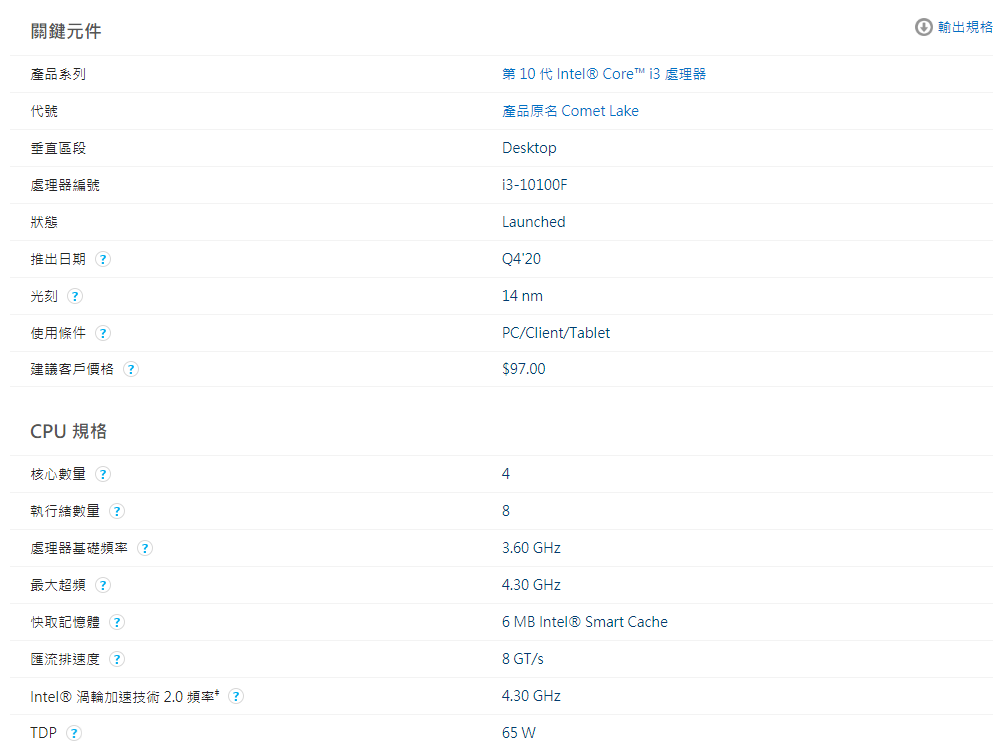Click question mark beside 使用條件

(x=103, y=333)
